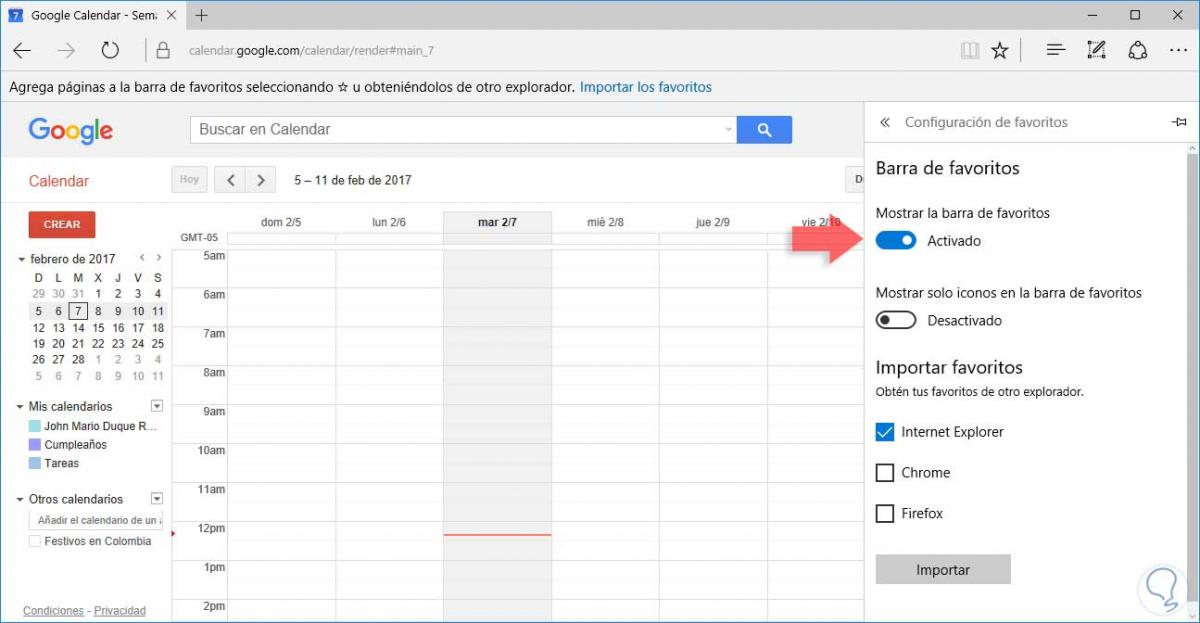This screenshot has height=623, width=1200.
Task: Toggle Tareas calendar color box
Action: (x=35, y=464)
